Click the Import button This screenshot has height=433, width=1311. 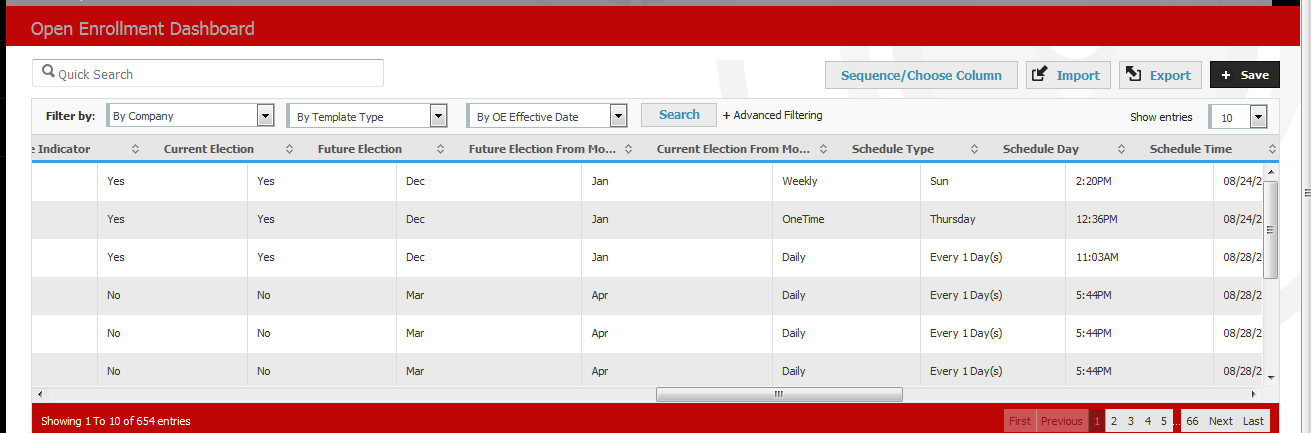(1067, 75)
